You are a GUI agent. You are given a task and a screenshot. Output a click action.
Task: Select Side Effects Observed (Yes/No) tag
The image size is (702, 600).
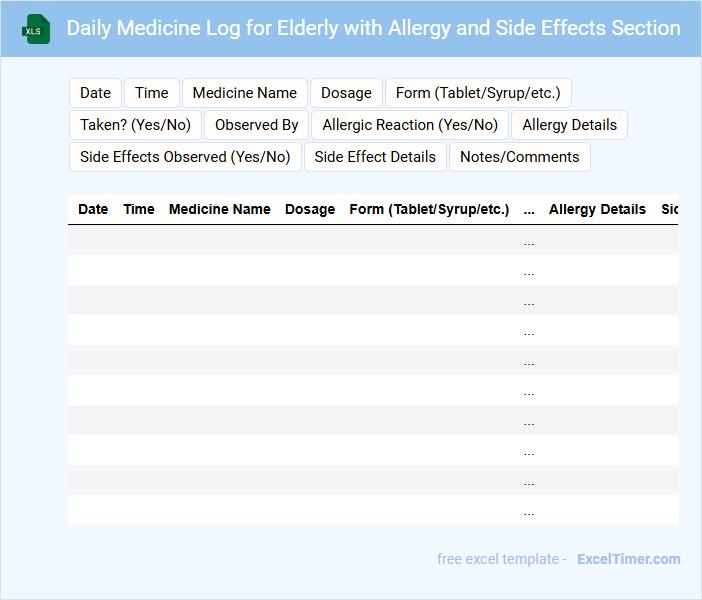[x=185, y=157]
